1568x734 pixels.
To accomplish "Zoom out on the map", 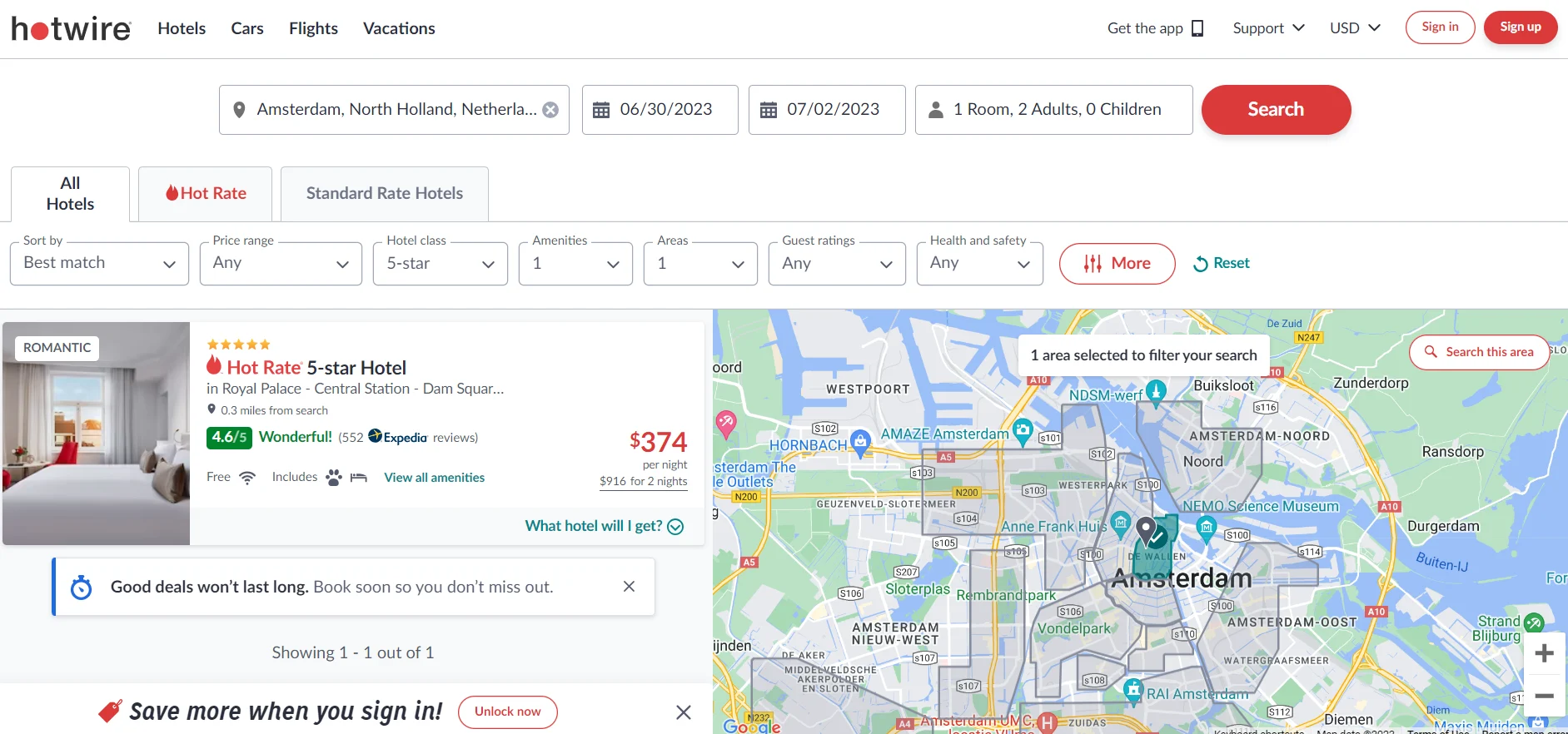I will pyautogui.click(x=1544, y=696).
